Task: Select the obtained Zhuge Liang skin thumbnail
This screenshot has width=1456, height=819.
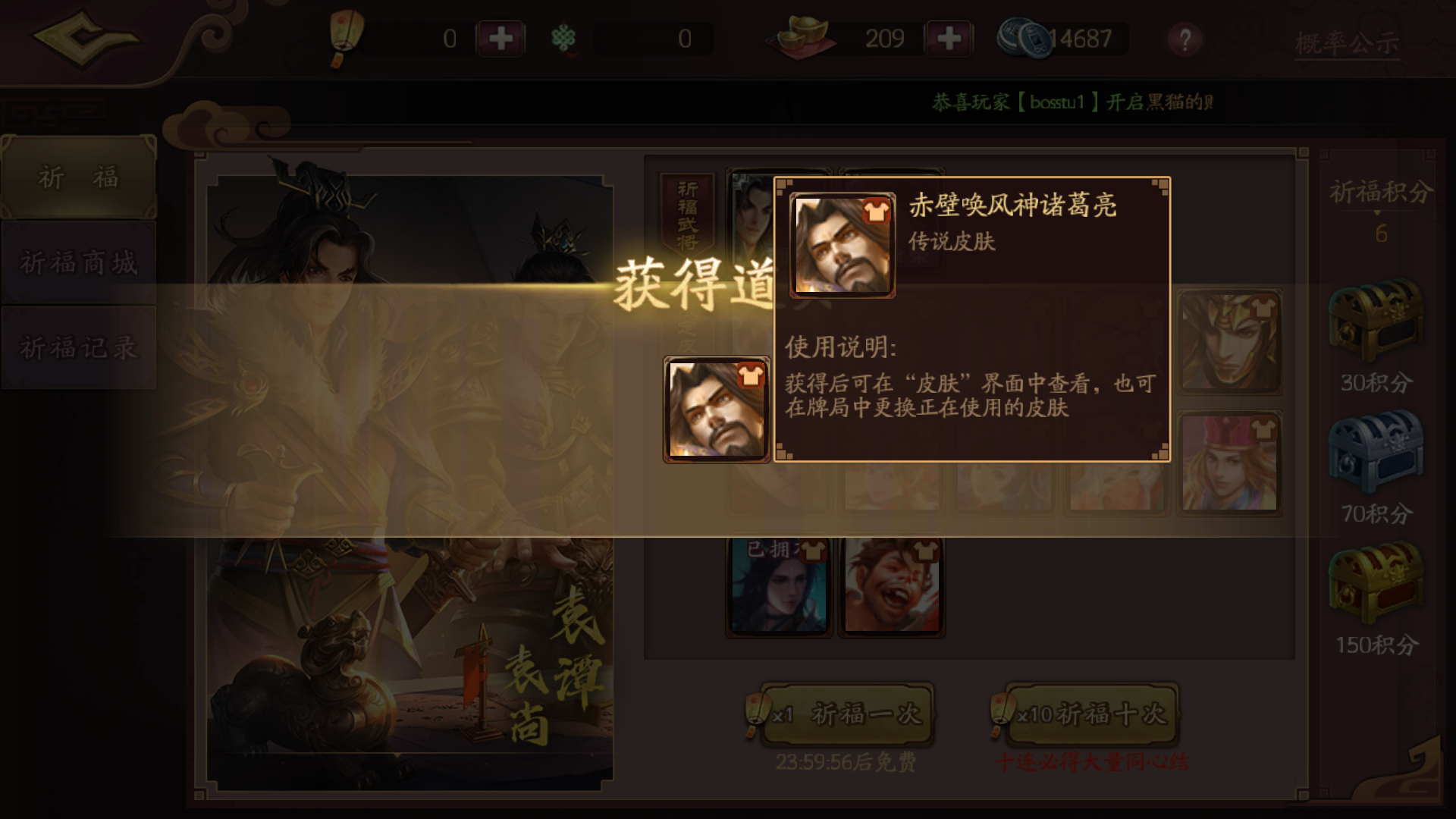Action: tap(717, 409)
